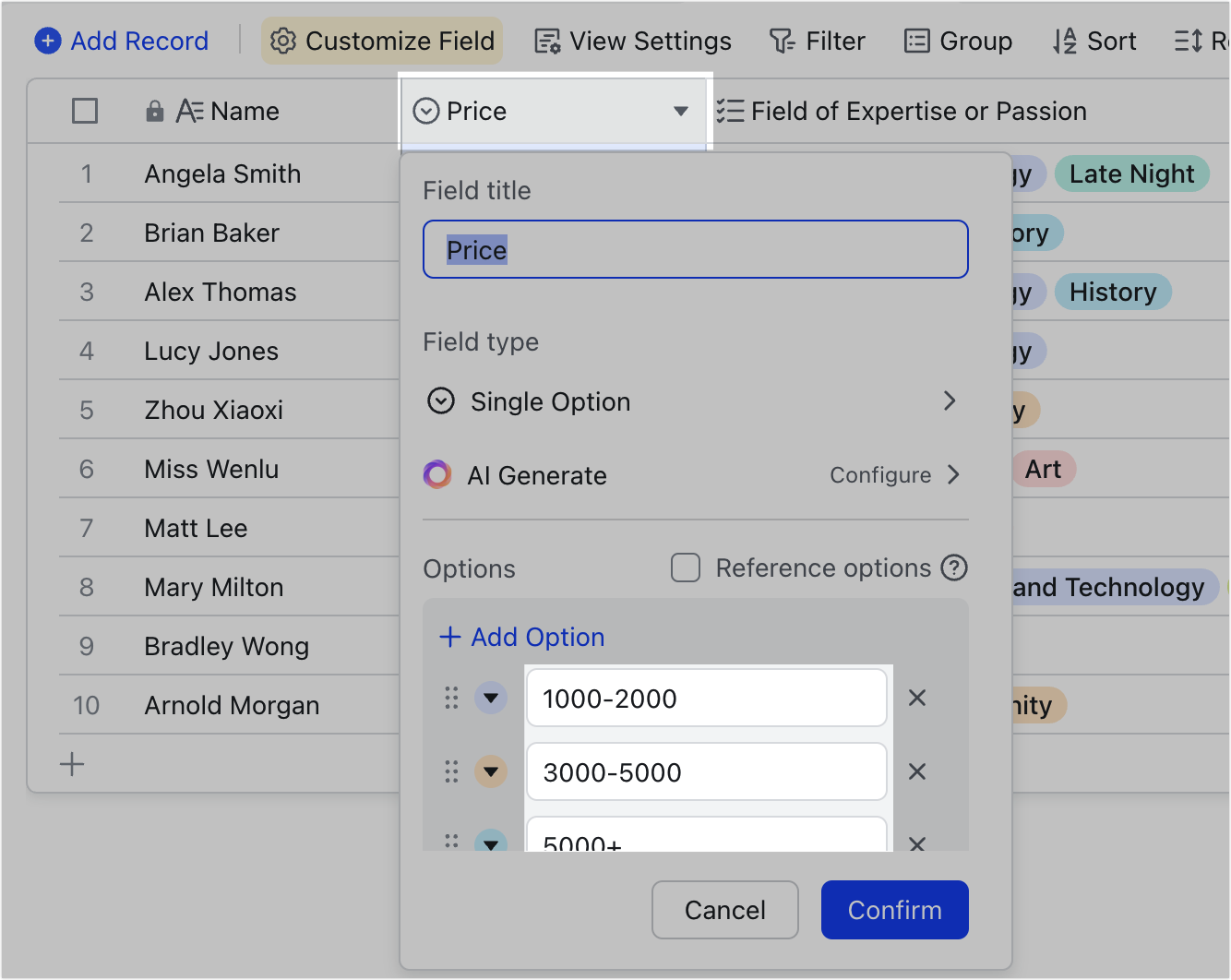The height and width of the screenshot is (980, 1231).
Task: Open the Price column dropdown arrow
Action: (681, 112)
